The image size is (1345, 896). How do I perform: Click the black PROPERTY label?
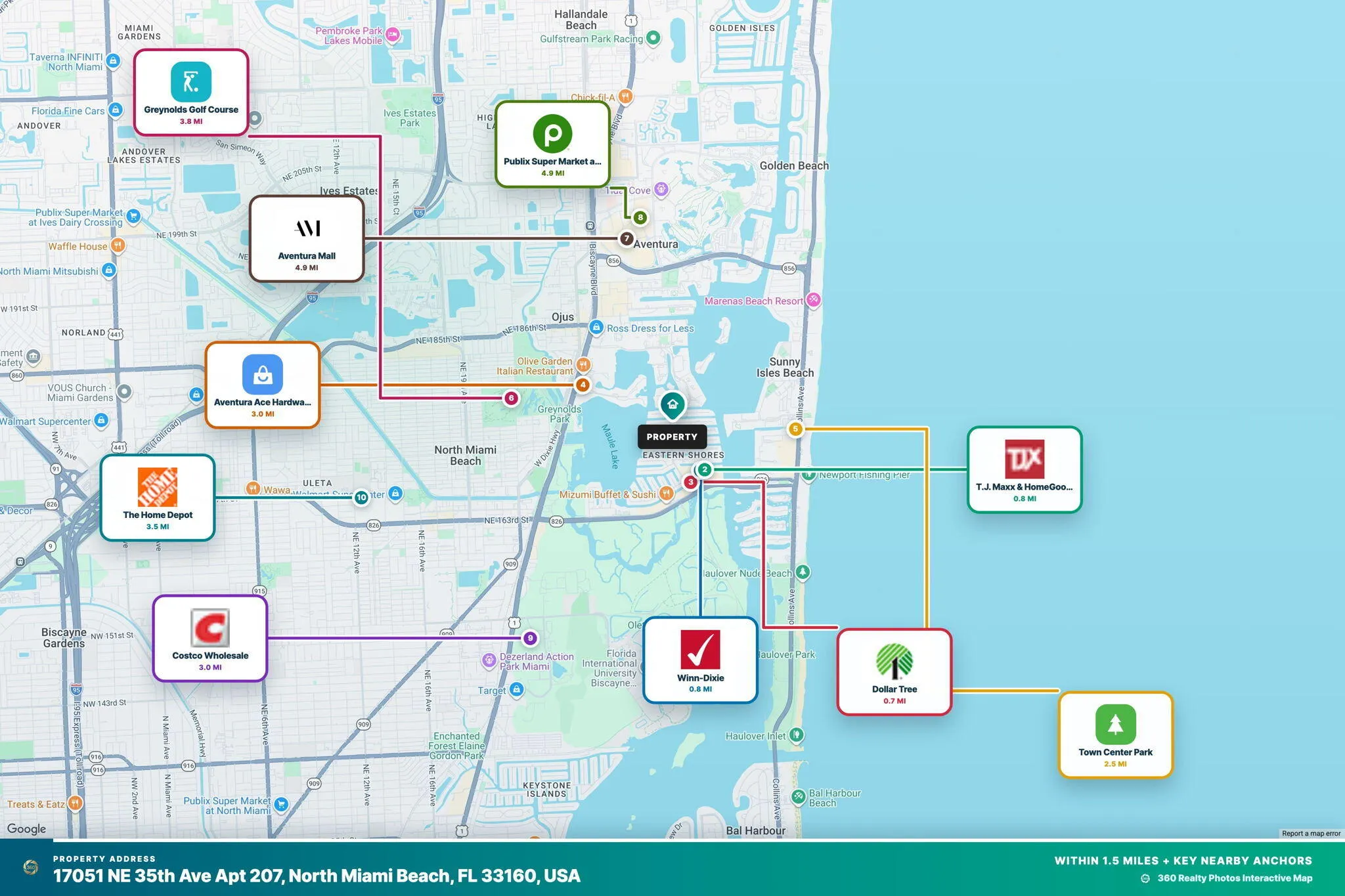coord(672,437)
